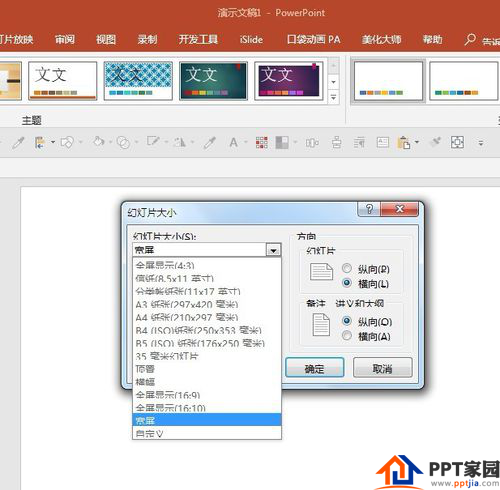Click the question mark help button in dialog
The height and width of the screenshot is (490, 500).
pos(369,209)
